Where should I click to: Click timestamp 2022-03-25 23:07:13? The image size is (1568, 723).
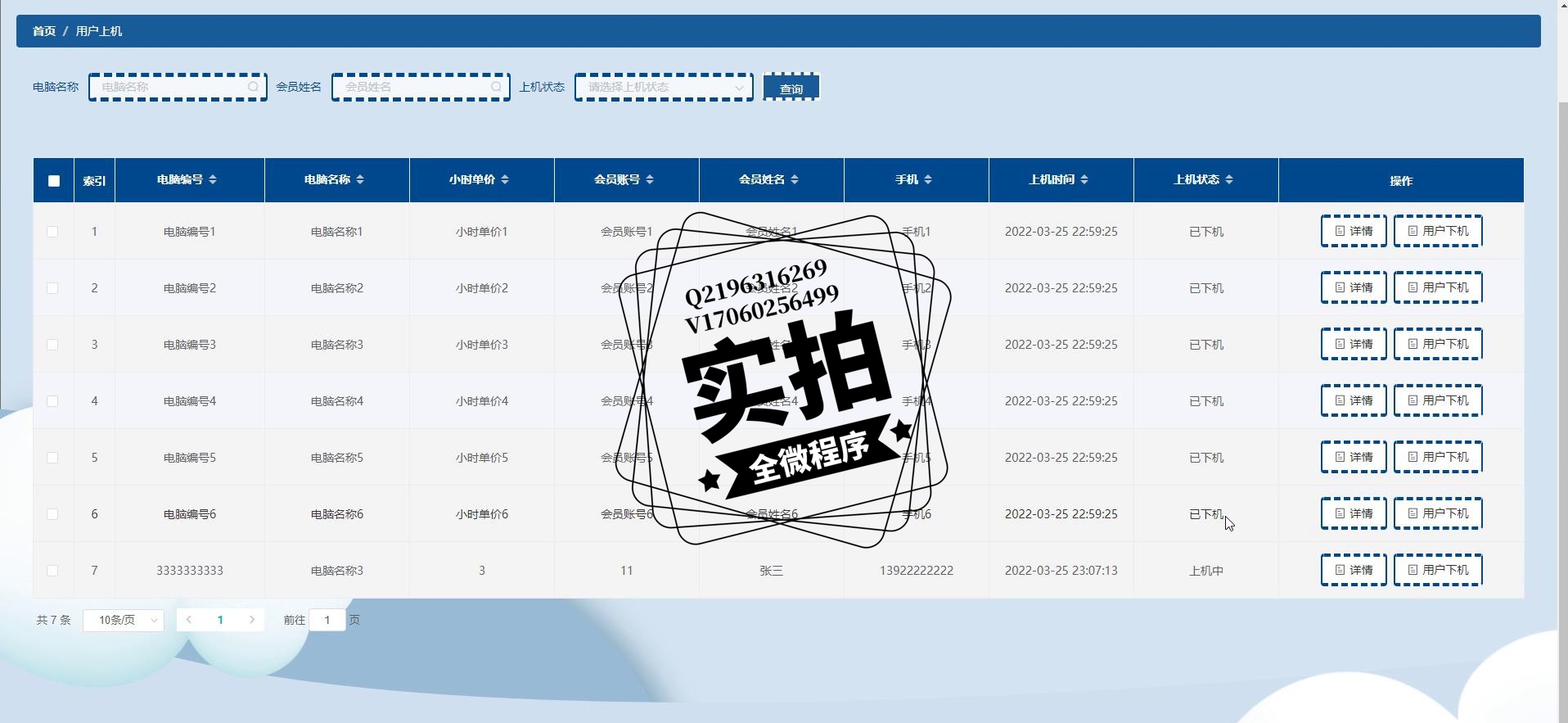pos(1061,571)
